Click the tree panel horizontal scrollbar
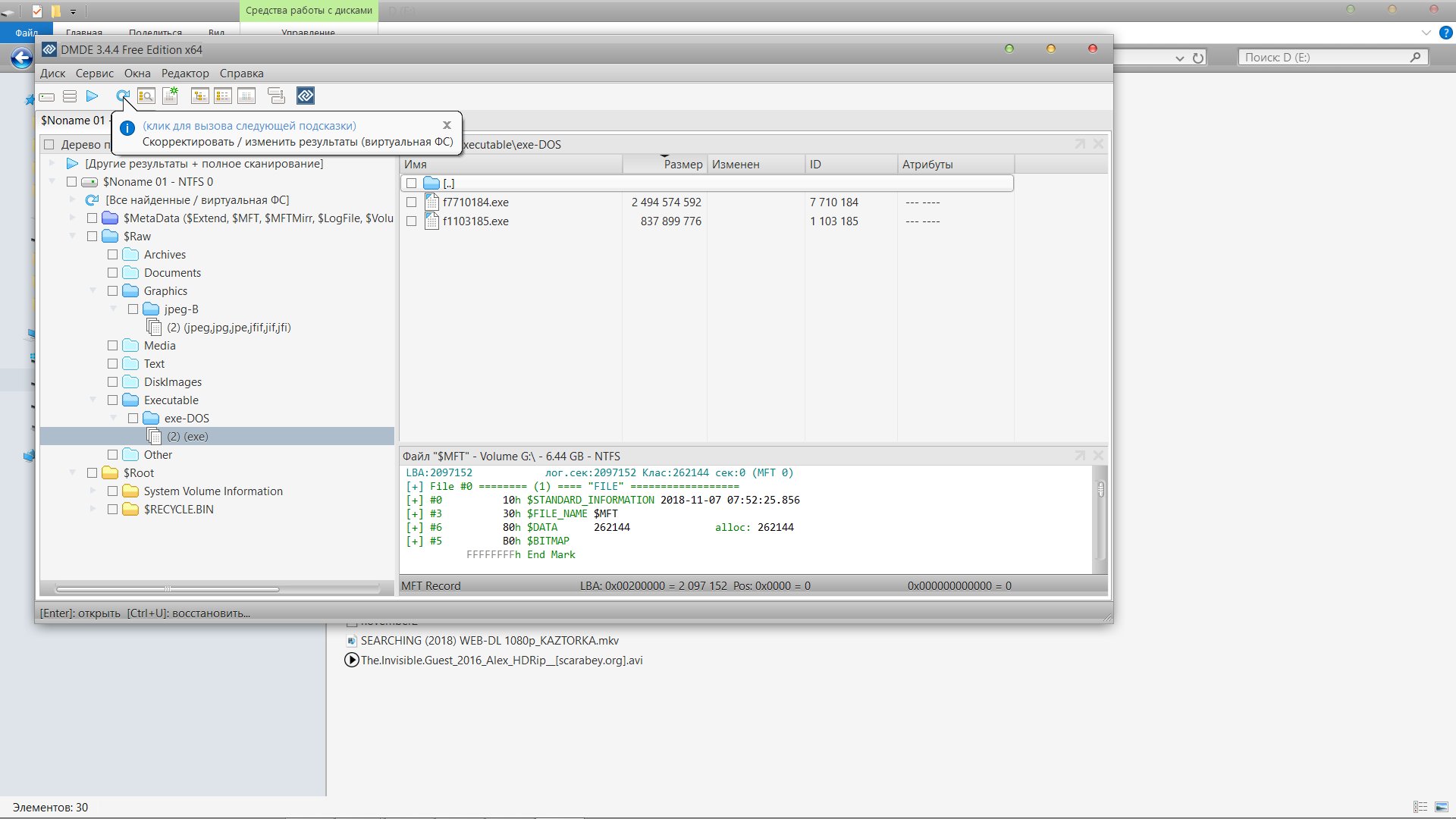 point(167,589)
